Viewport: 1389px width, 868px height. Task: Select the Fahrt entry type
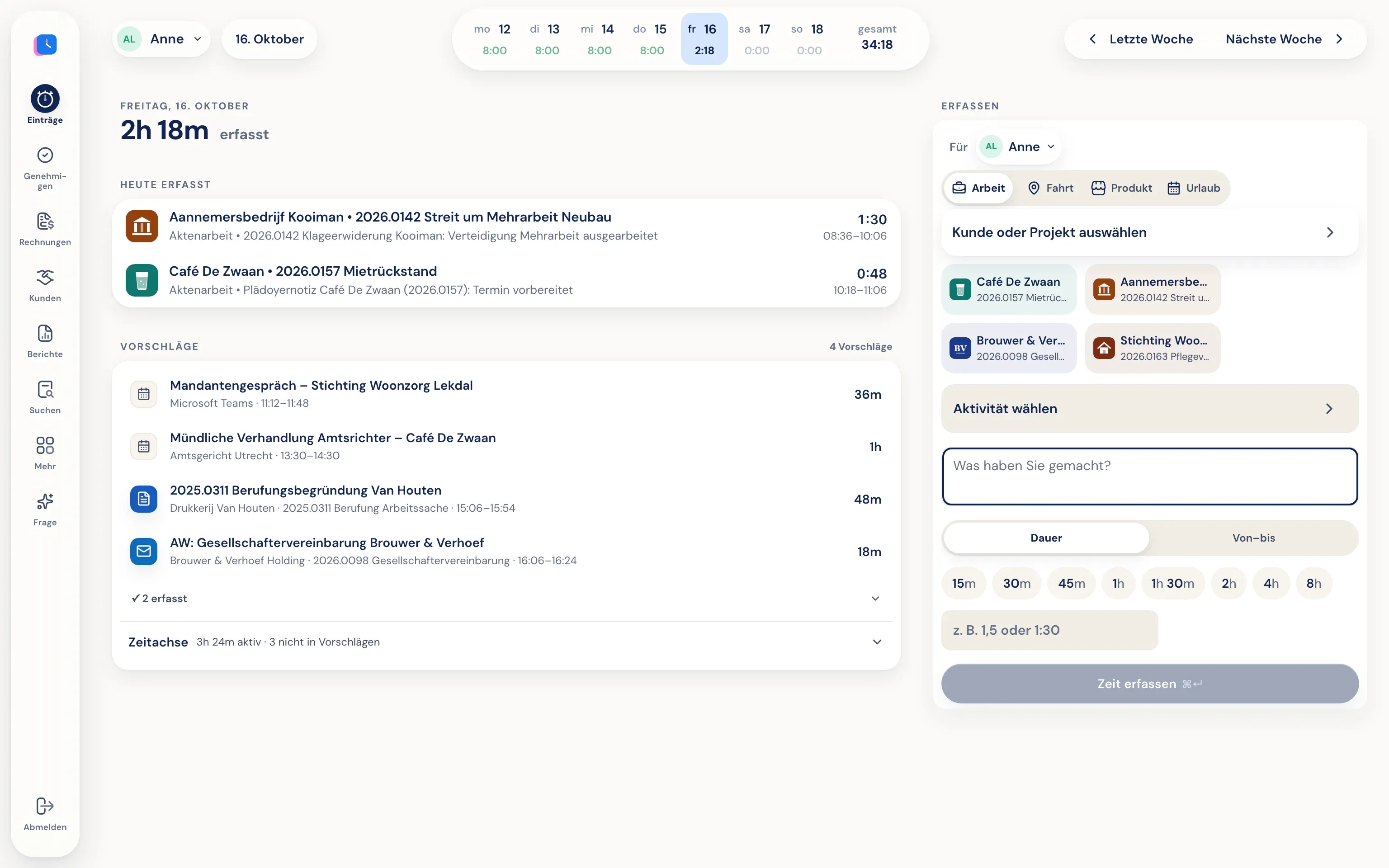[1050, 188]
